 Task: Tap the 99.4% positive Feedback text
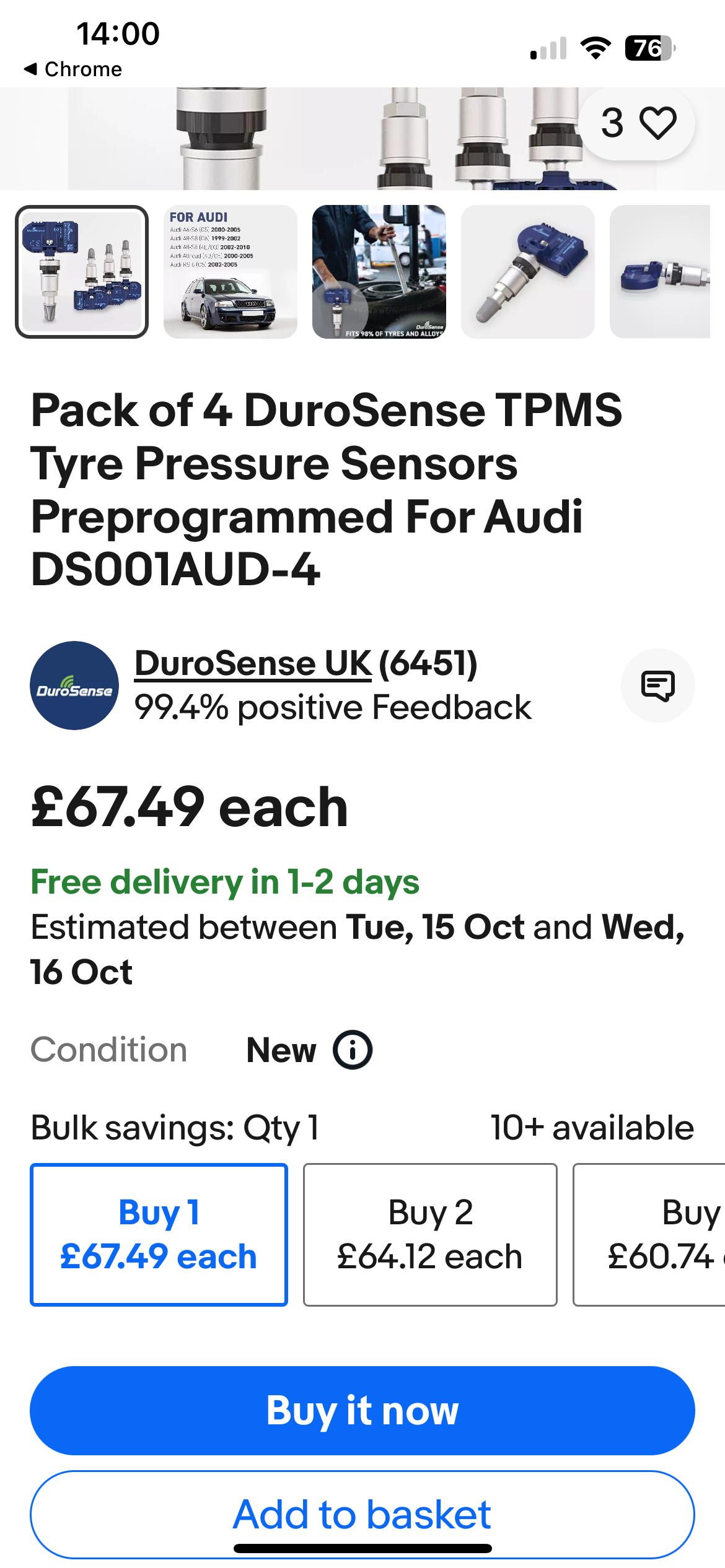click(333, 707)
